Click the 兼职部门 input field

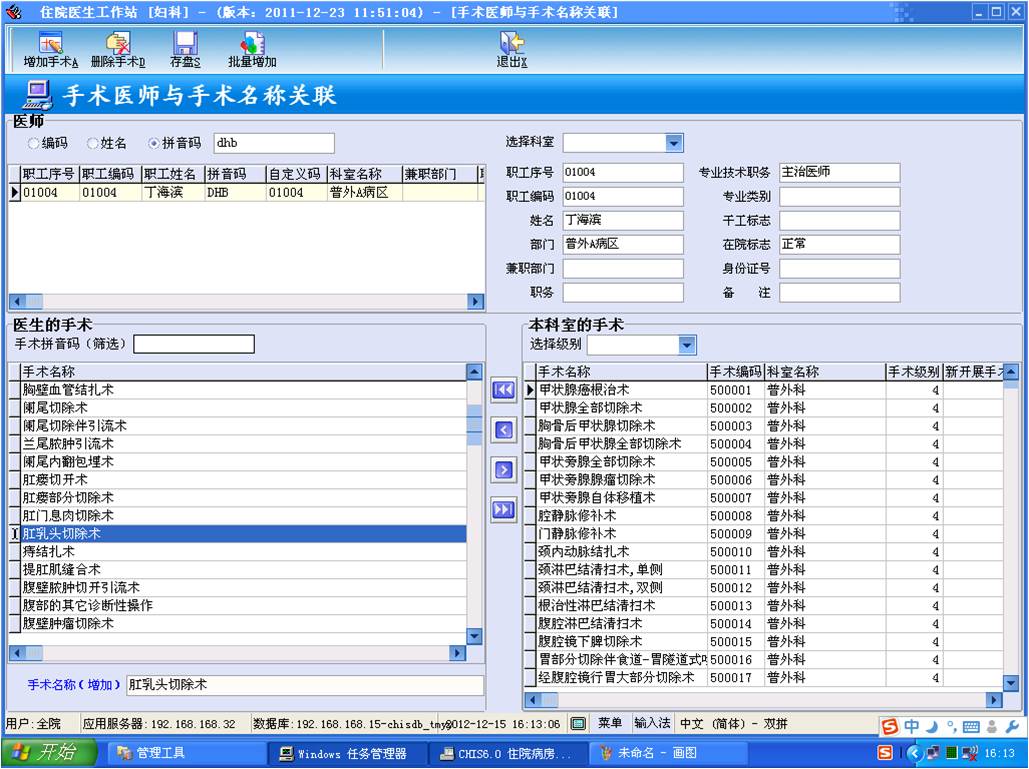[x=623, y=268]
